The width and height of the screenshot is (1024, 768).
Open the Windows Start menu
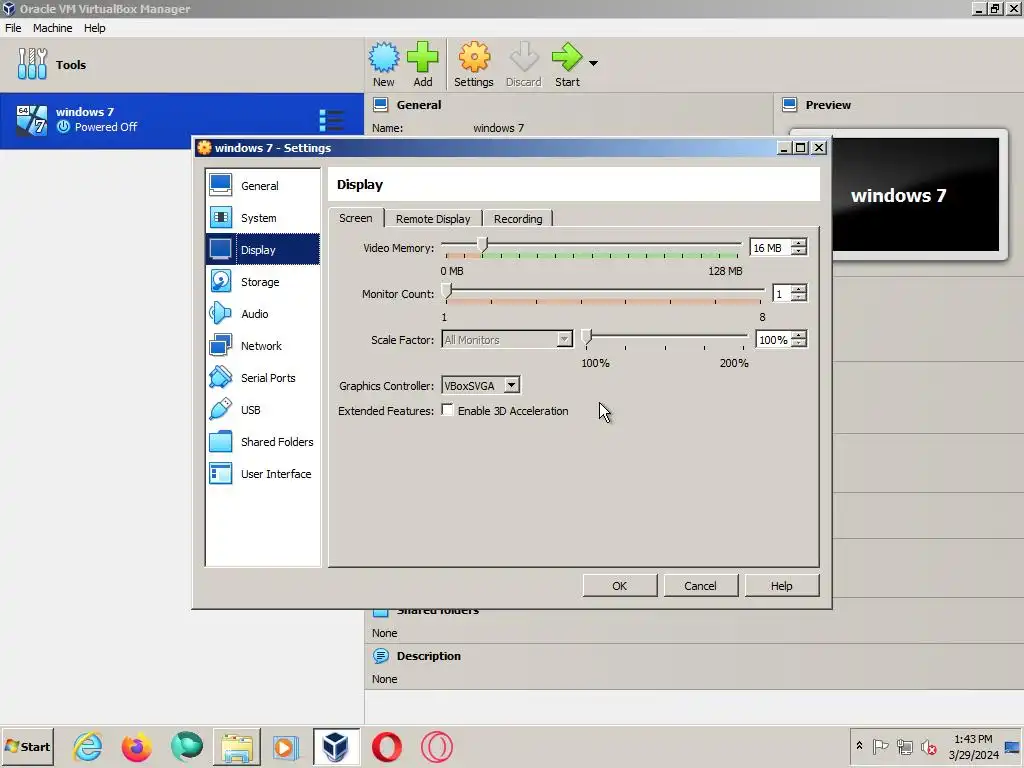tap(27, 746)
